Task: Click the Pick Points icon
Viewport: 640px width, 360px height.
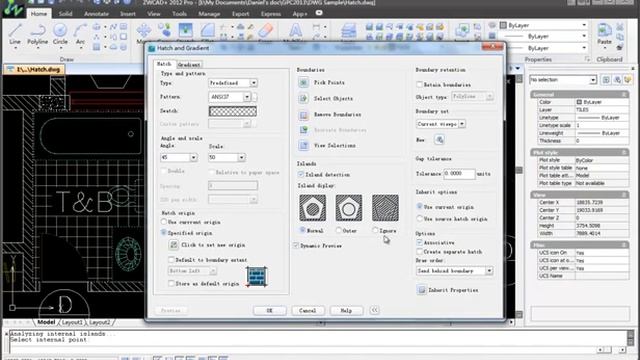Action: (303, 83)
